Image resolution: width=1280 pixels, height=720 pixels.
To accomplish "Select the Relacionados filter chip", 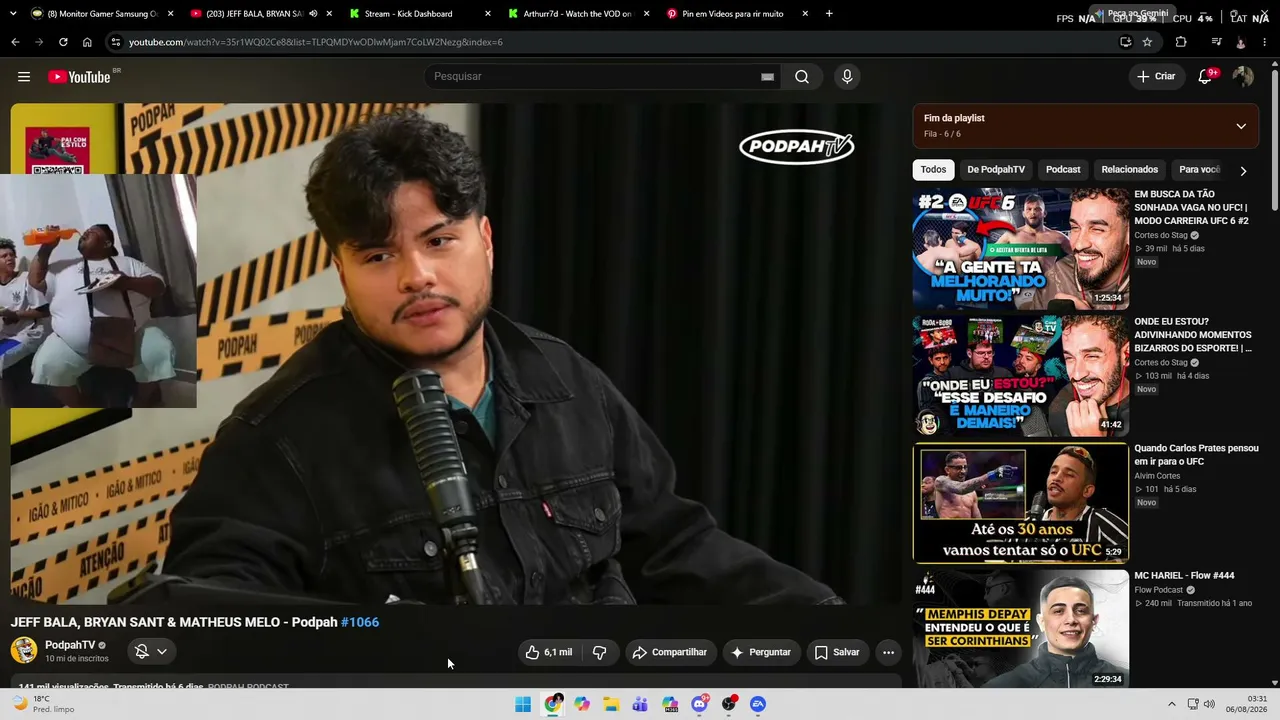I will [x=1129, y=170].
